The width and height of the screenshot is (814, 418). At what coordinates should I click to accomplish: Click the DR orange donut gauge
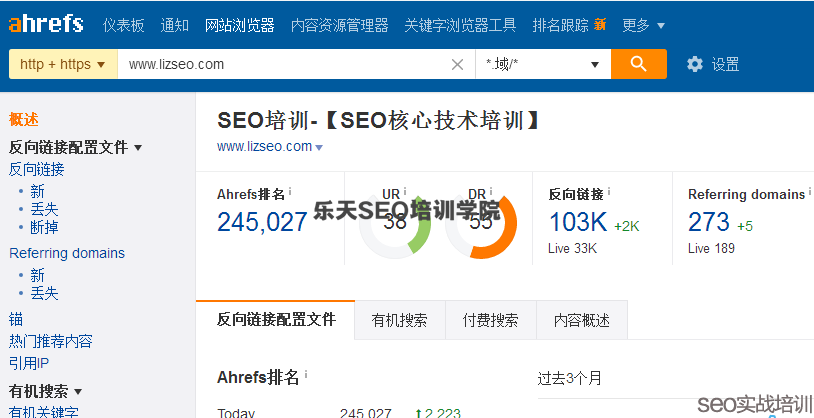(x=481, y=224)
